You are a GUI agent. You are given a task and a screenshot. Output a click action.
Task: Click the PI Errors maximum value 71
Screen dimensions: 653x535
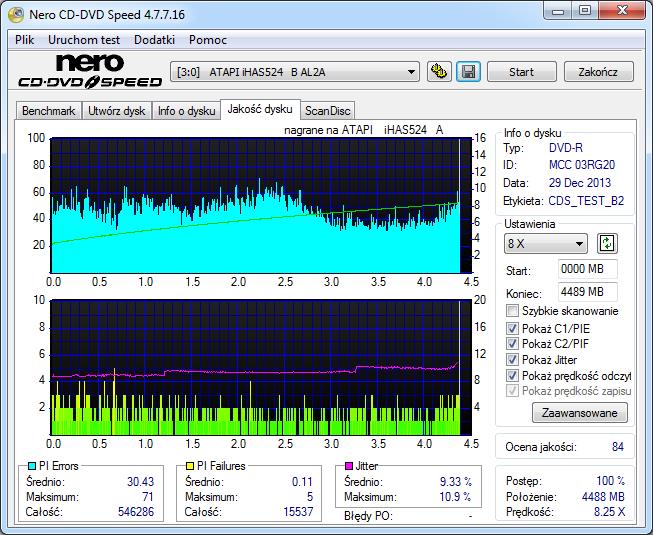[148, 497]
